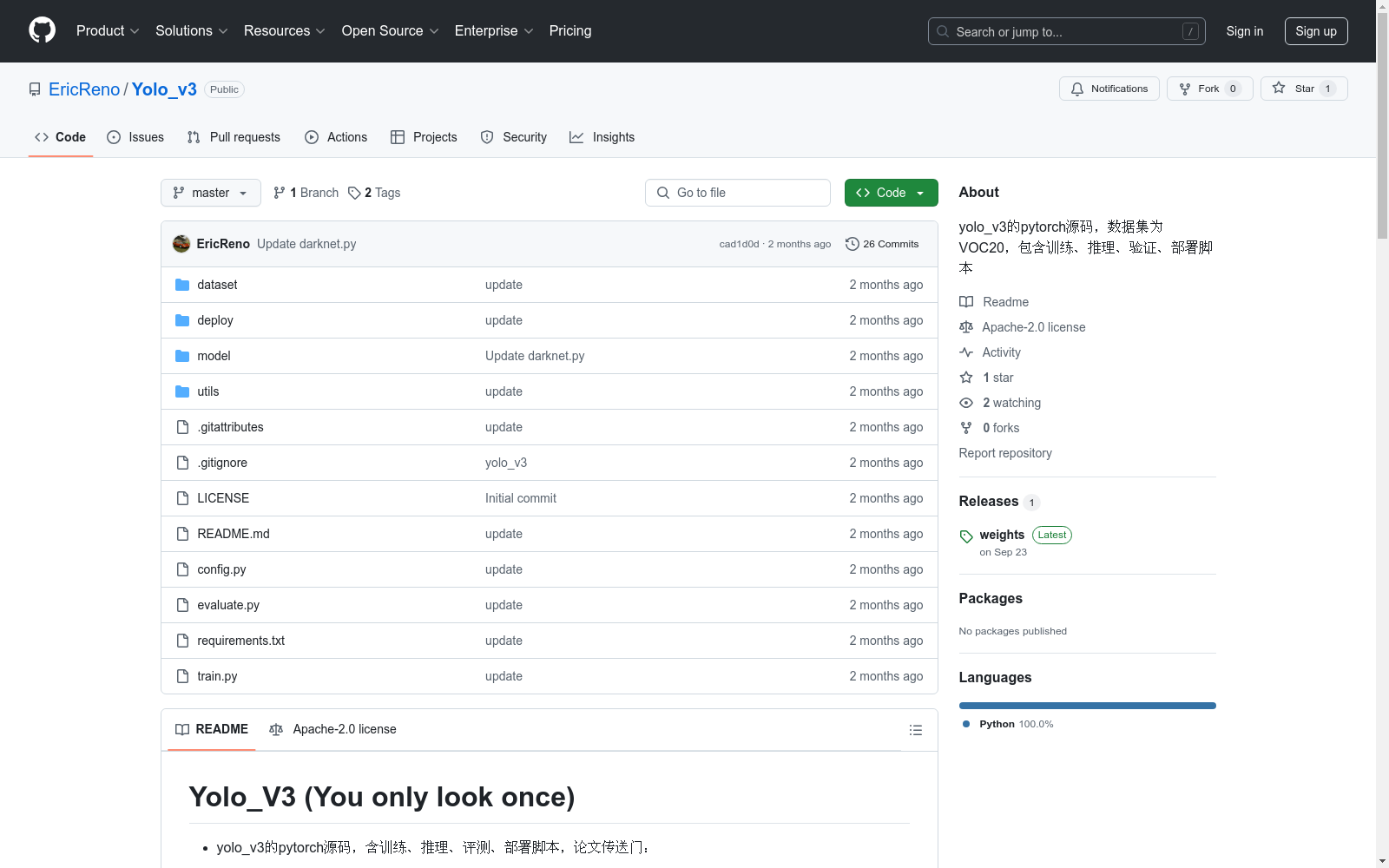Click the deploy folder icon
This screenshot has width=1389, height=868.
pos(182,320)
